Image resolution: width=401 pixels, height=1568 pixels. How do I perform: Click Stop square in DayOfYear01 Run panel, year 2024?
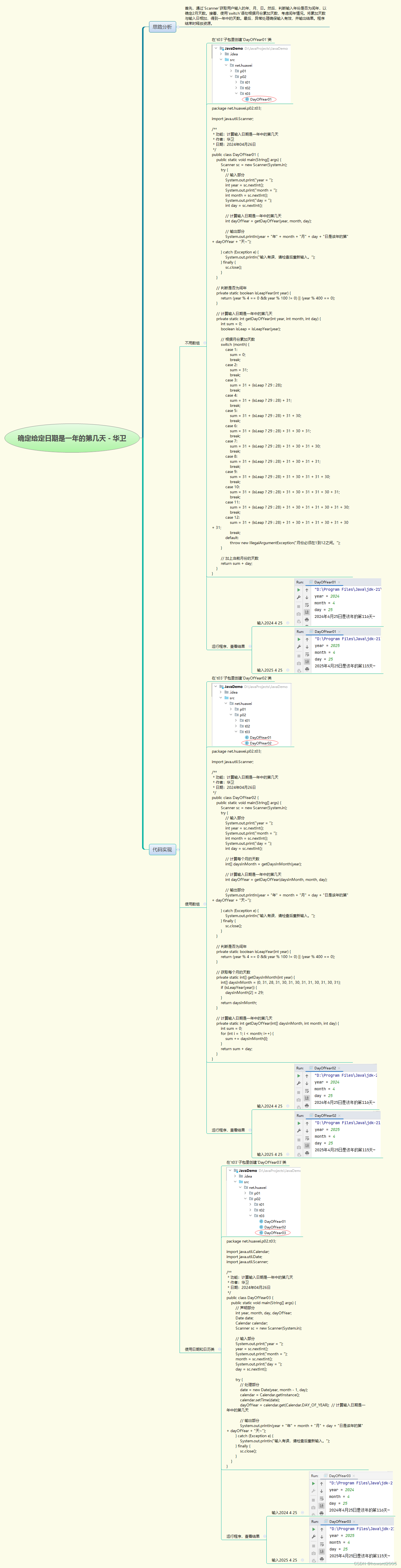point(299,607)
